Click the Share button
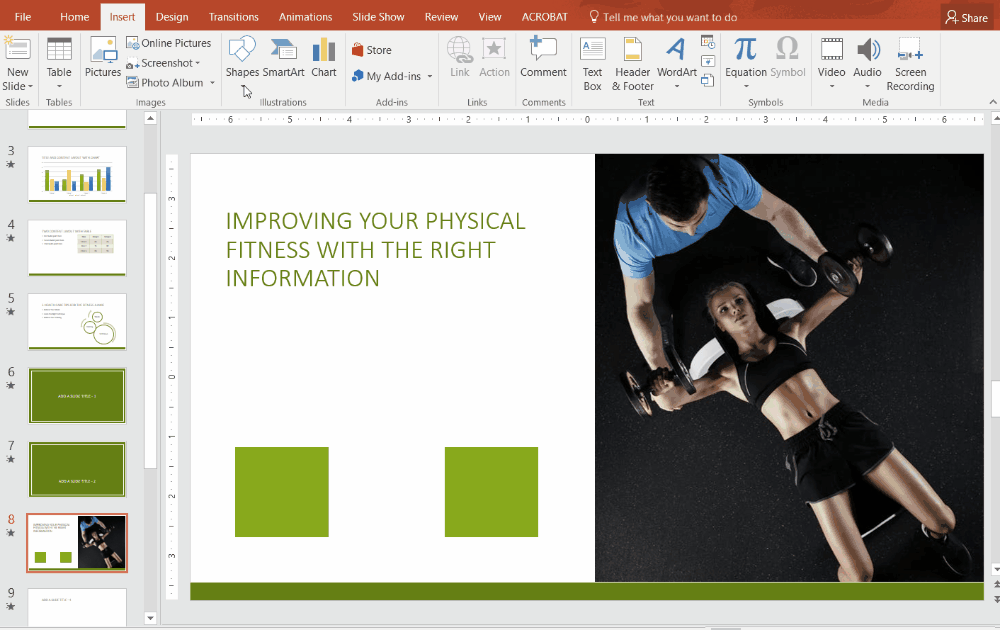1000x630 pixels. tap(966, 16)
